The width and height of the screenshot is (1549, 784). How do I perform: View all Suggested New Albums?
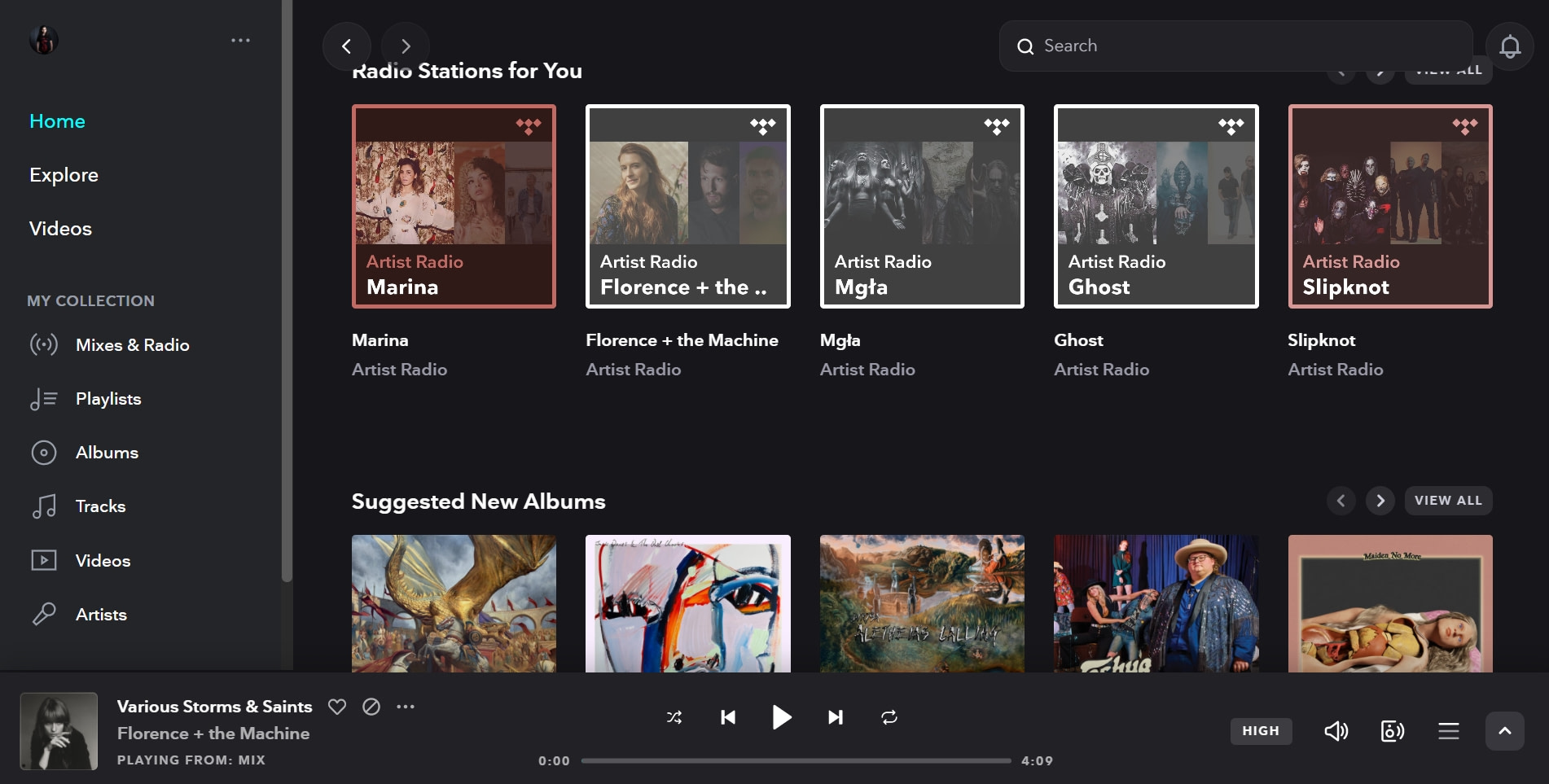pos(1448,501)
